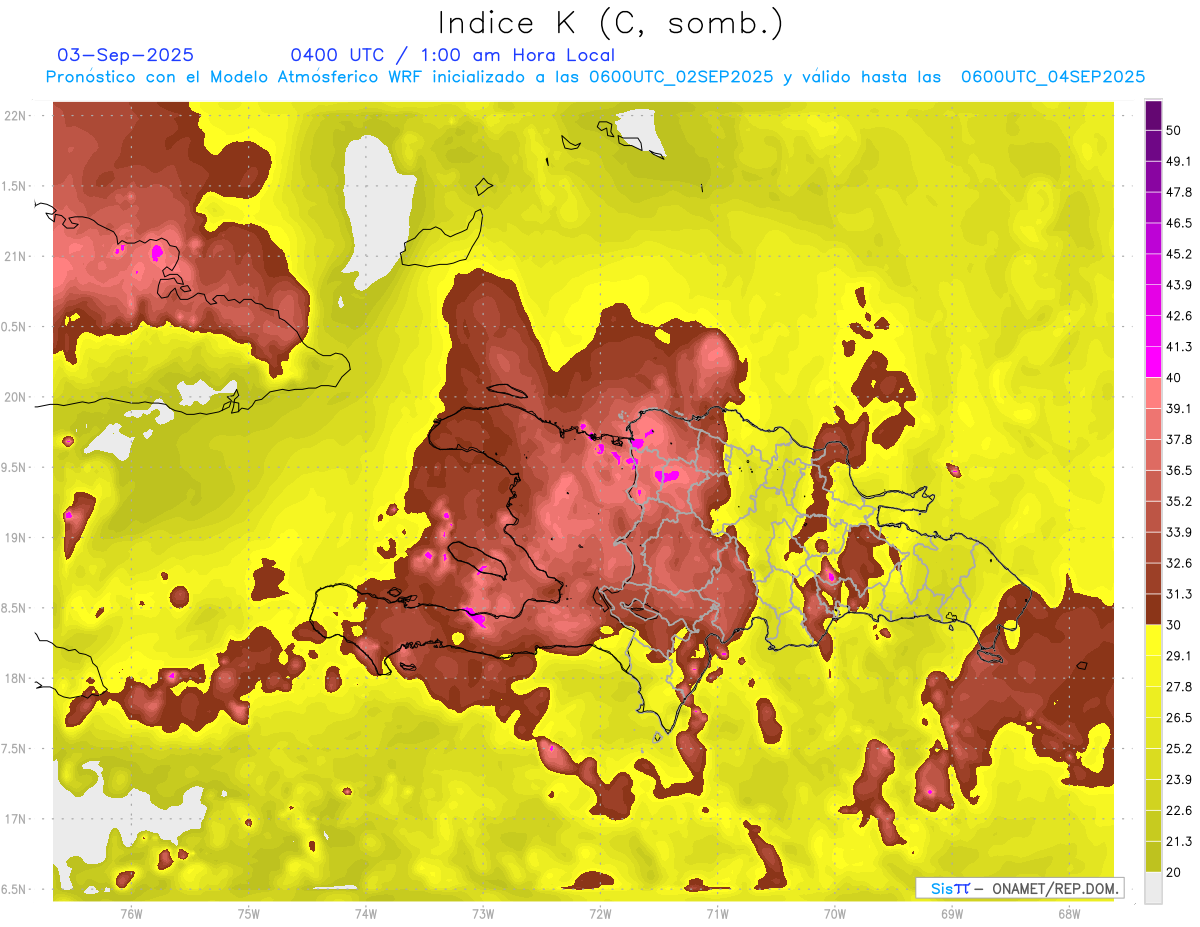Click colorbar value label 41.3

[1179, 347]
